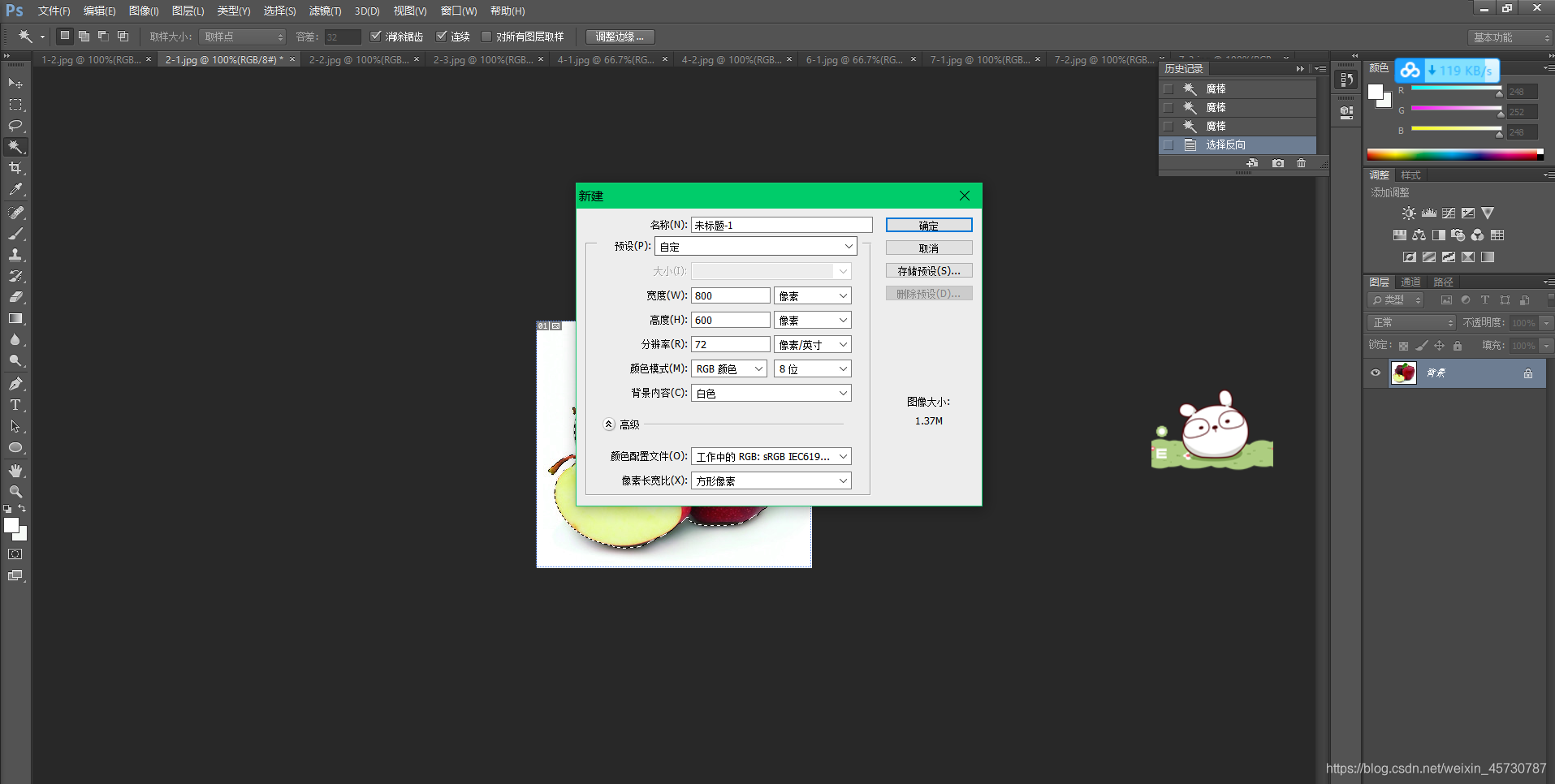Select the Lasso tool
The height and width of the screenshot is (784, 1555).
15,126
